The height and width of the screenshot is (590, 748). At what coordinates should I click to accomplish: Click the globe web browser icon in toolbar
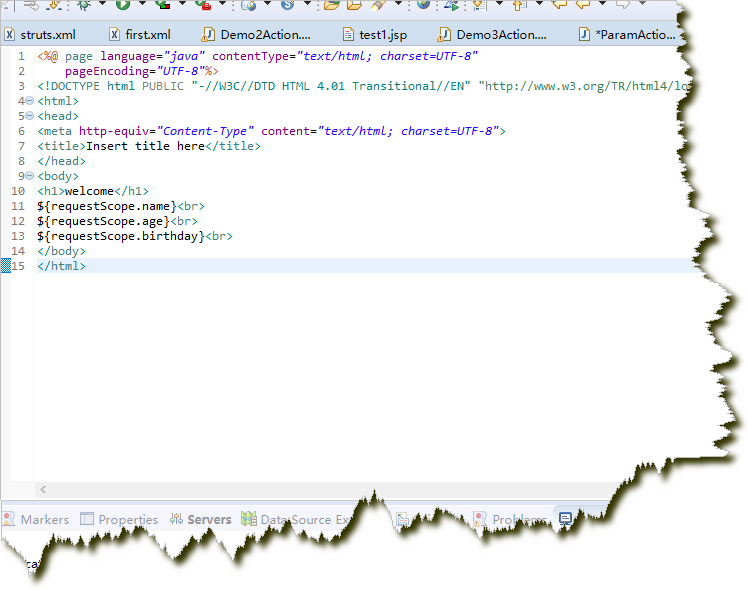pyautogui.click(x=423, y=4)
